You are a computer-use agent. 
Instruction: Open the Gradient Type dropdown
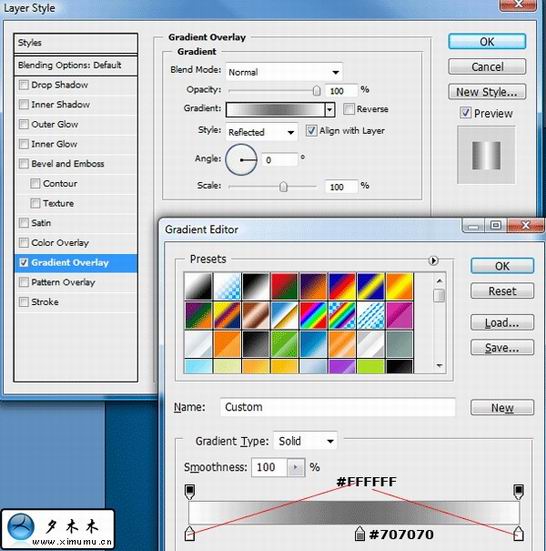(x=305, y=441)
